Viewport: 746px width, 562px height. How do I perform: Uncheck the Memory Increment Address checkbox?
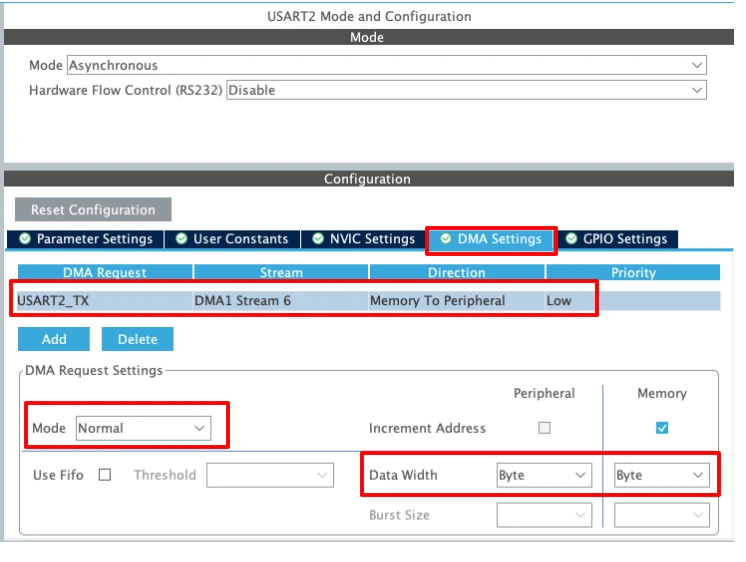pos(662,428)
